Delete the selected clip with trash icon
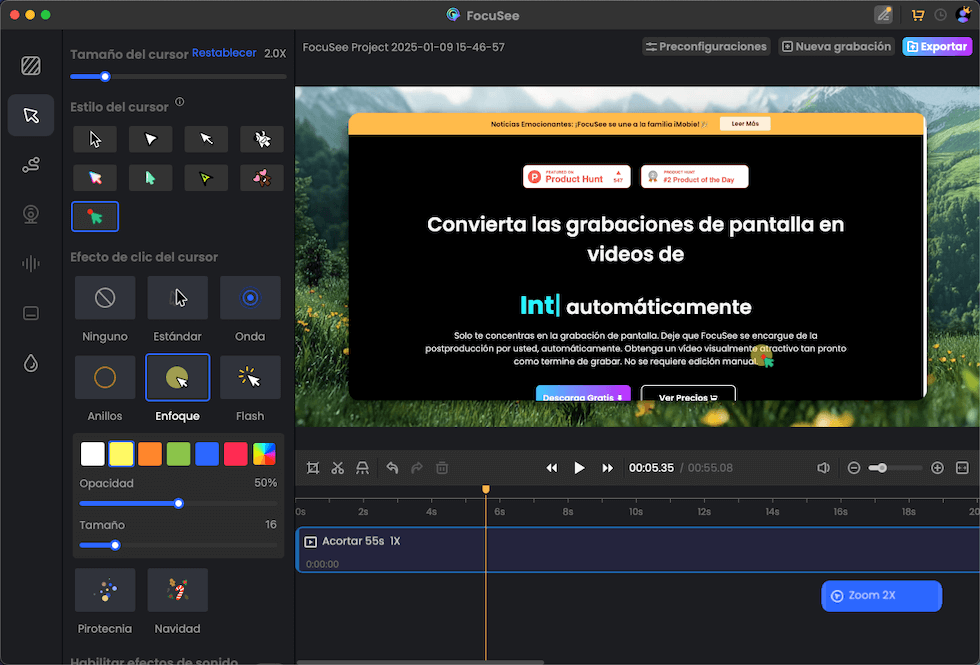Image resolution: width=980 pixels, height=665 pixels. pos(442,468)
